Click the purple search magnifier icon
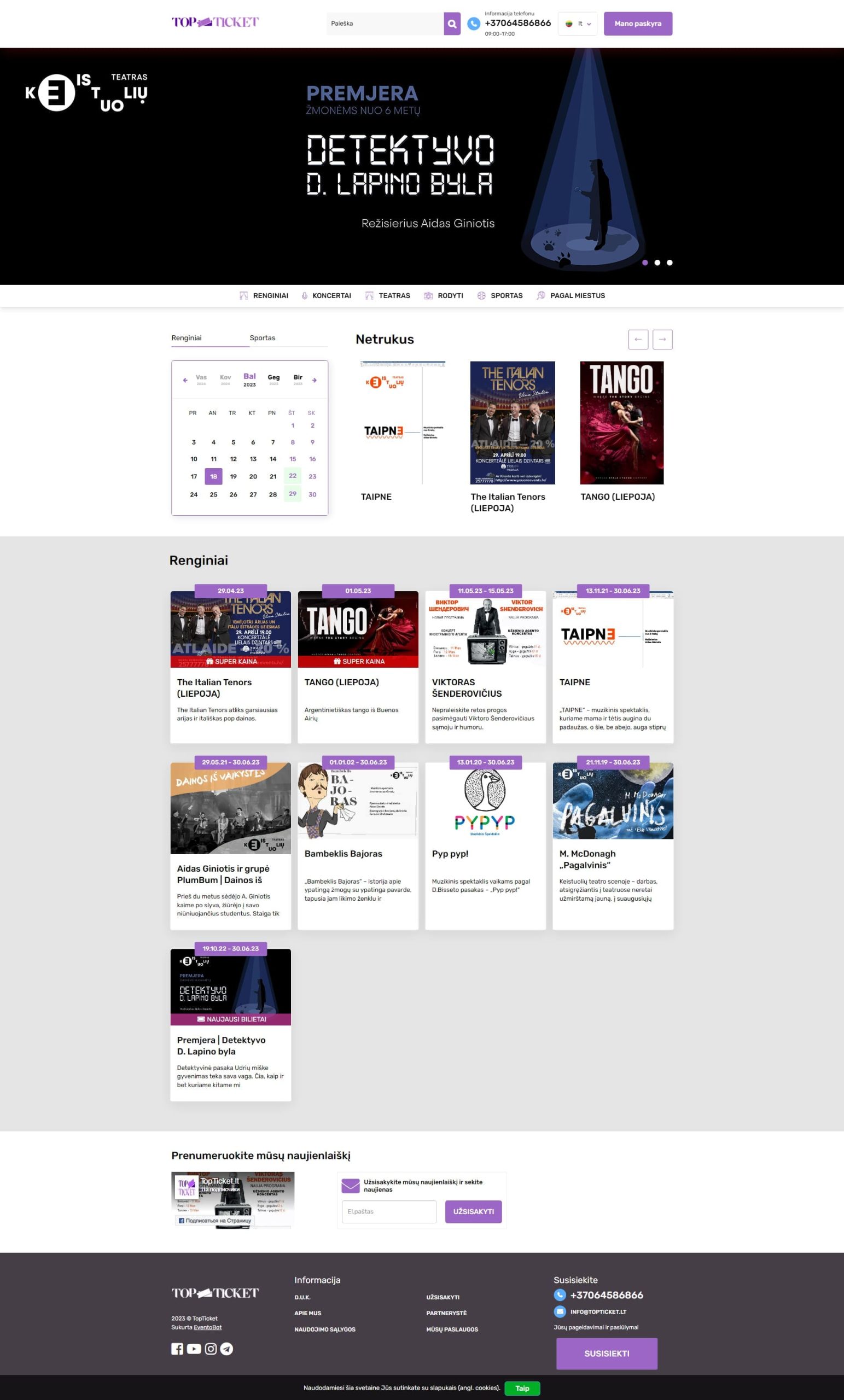This screenshot has width=844, height=1400. click(x=452, y=24)
